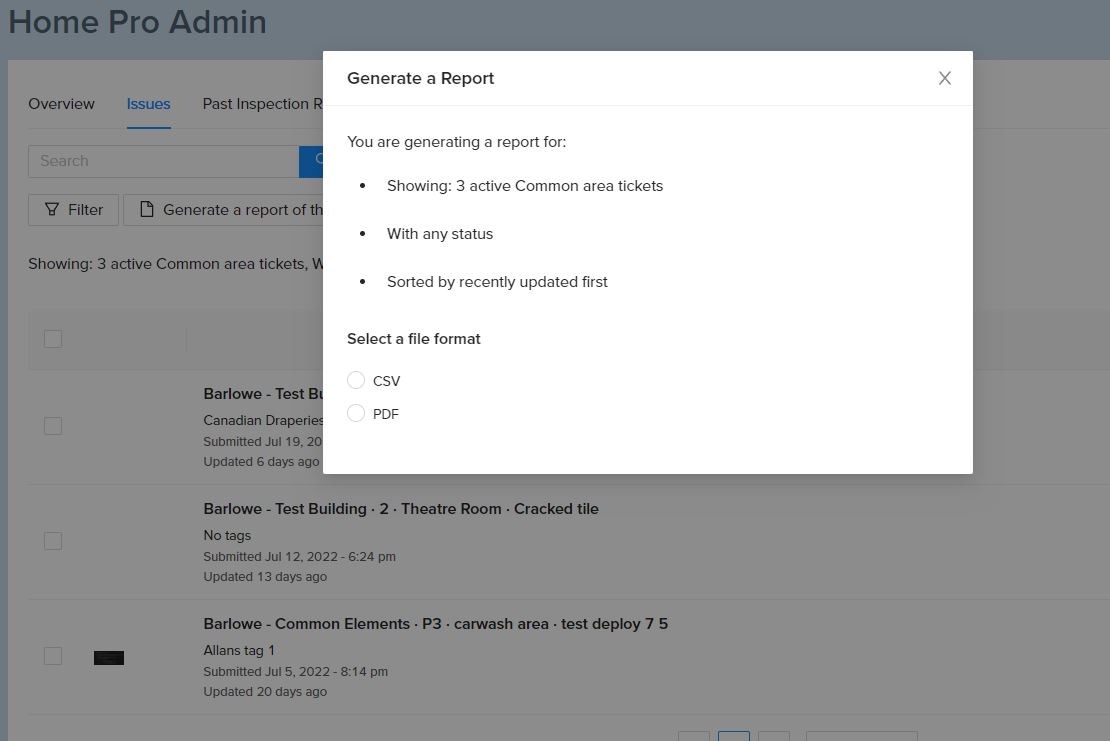
Task: Open the Issues tab
Action: tap(149, 104)
